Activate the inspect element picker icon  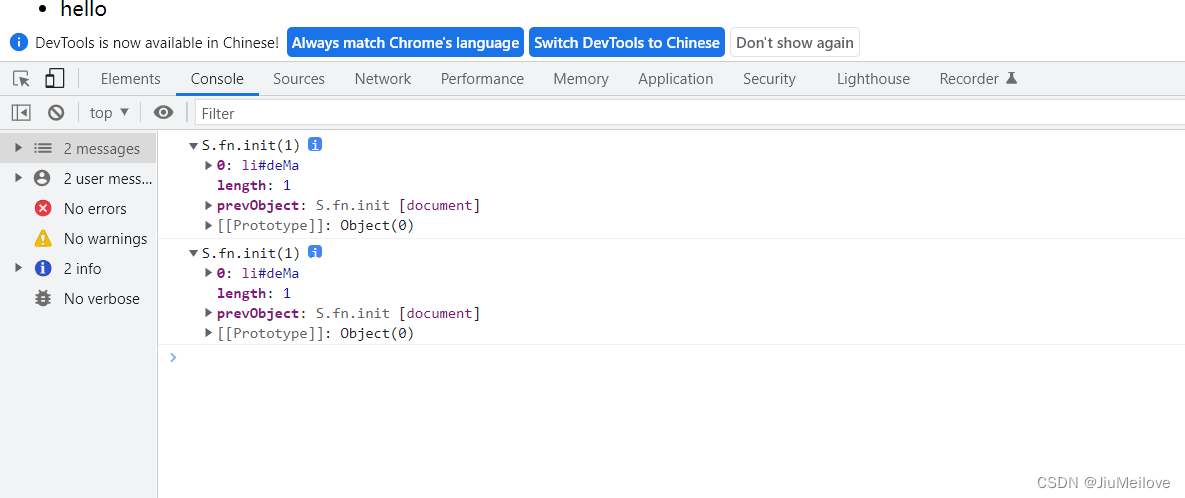click(21, 79)
